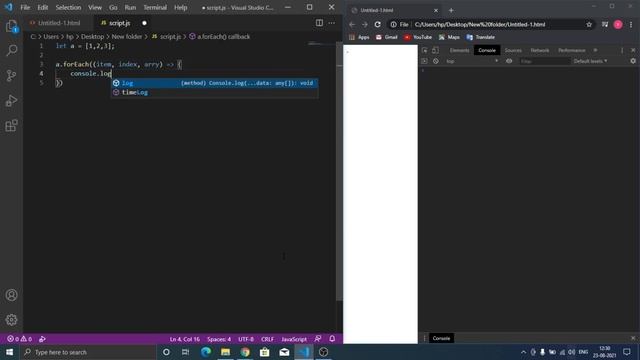640x360 pixels.
Task: Go back in Chrome
Action: (352, 24)
